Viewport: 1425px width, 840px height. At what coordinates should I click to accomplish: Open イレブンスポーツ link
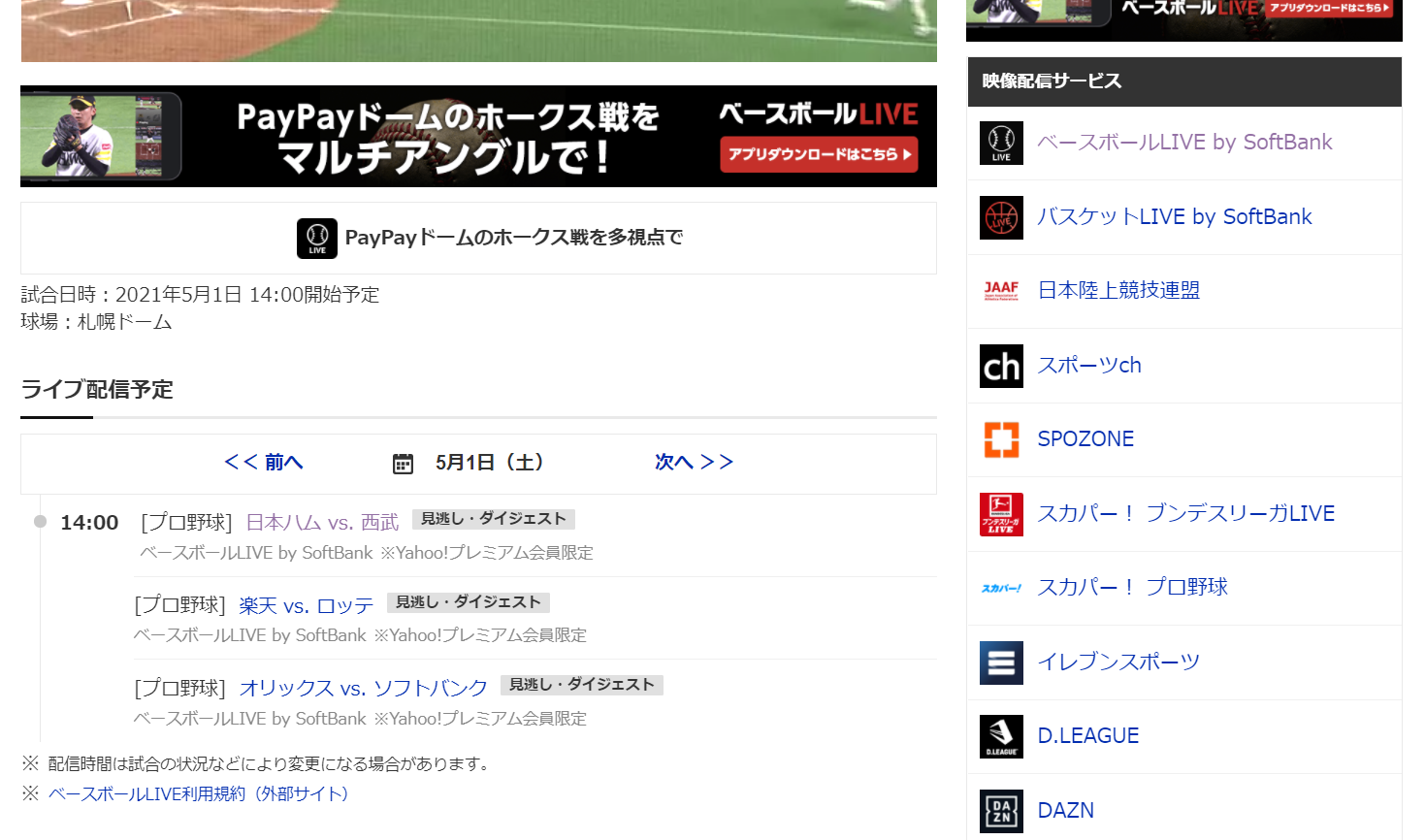(1118, 662)
